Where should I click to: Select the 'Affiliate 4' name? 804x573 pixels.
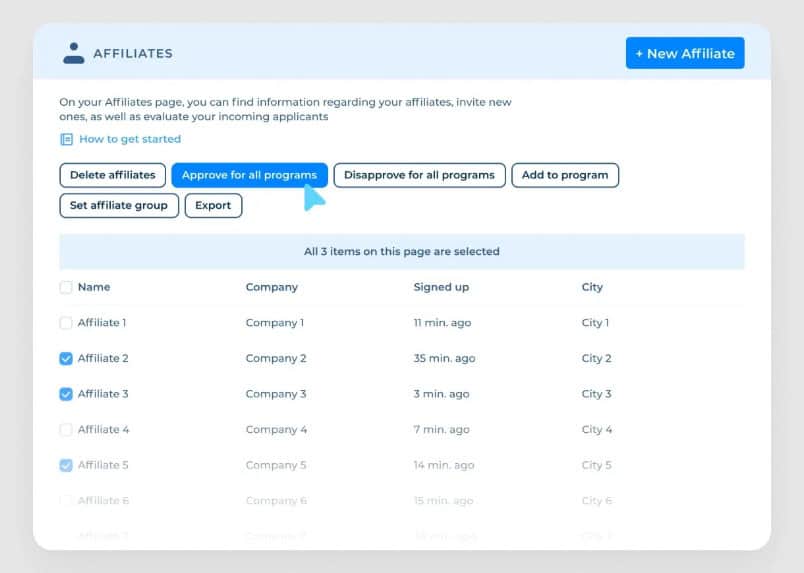coord(104,429)
